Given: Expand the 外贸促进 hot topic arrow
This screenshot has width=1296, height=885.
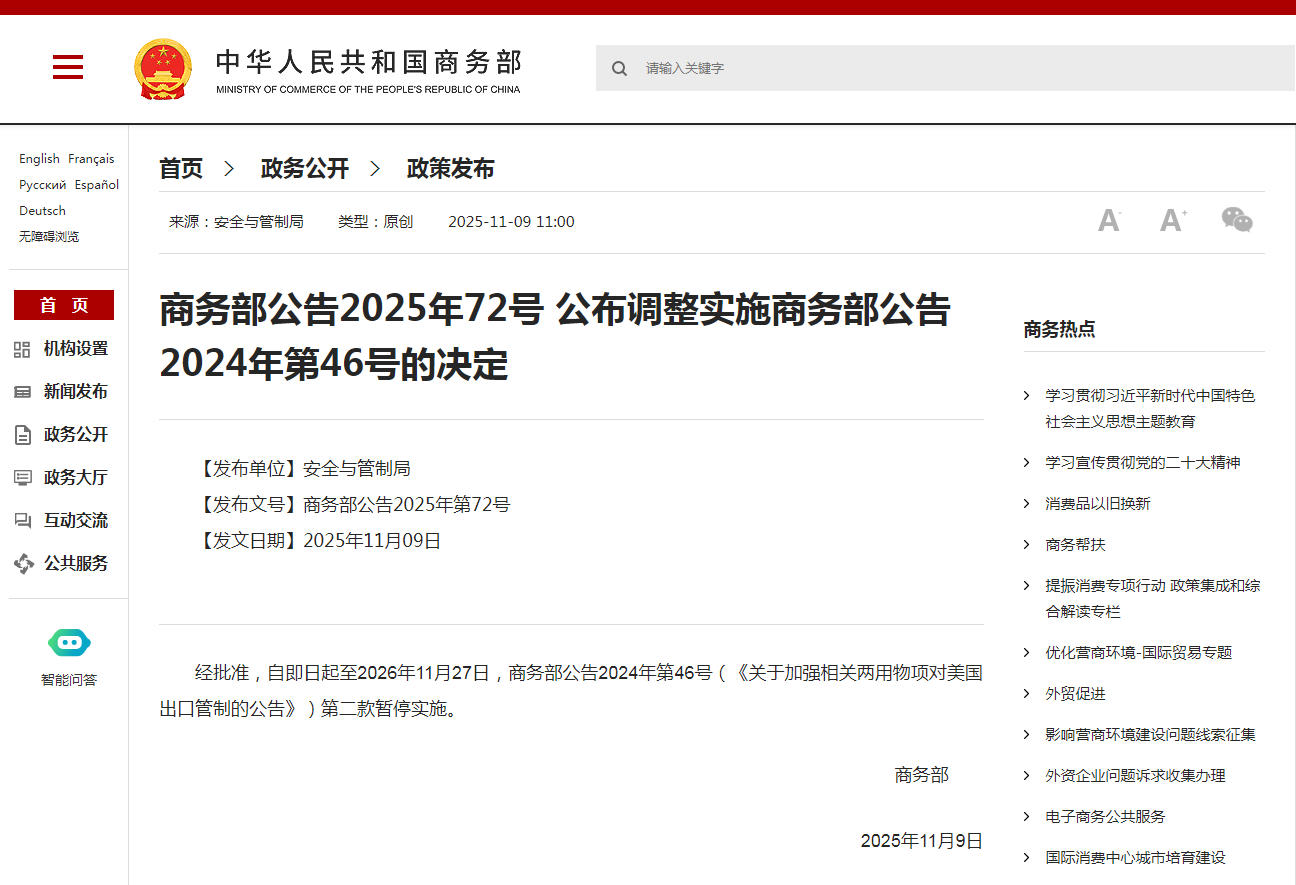Looking at the screenshot, I should coord(1026,694).
